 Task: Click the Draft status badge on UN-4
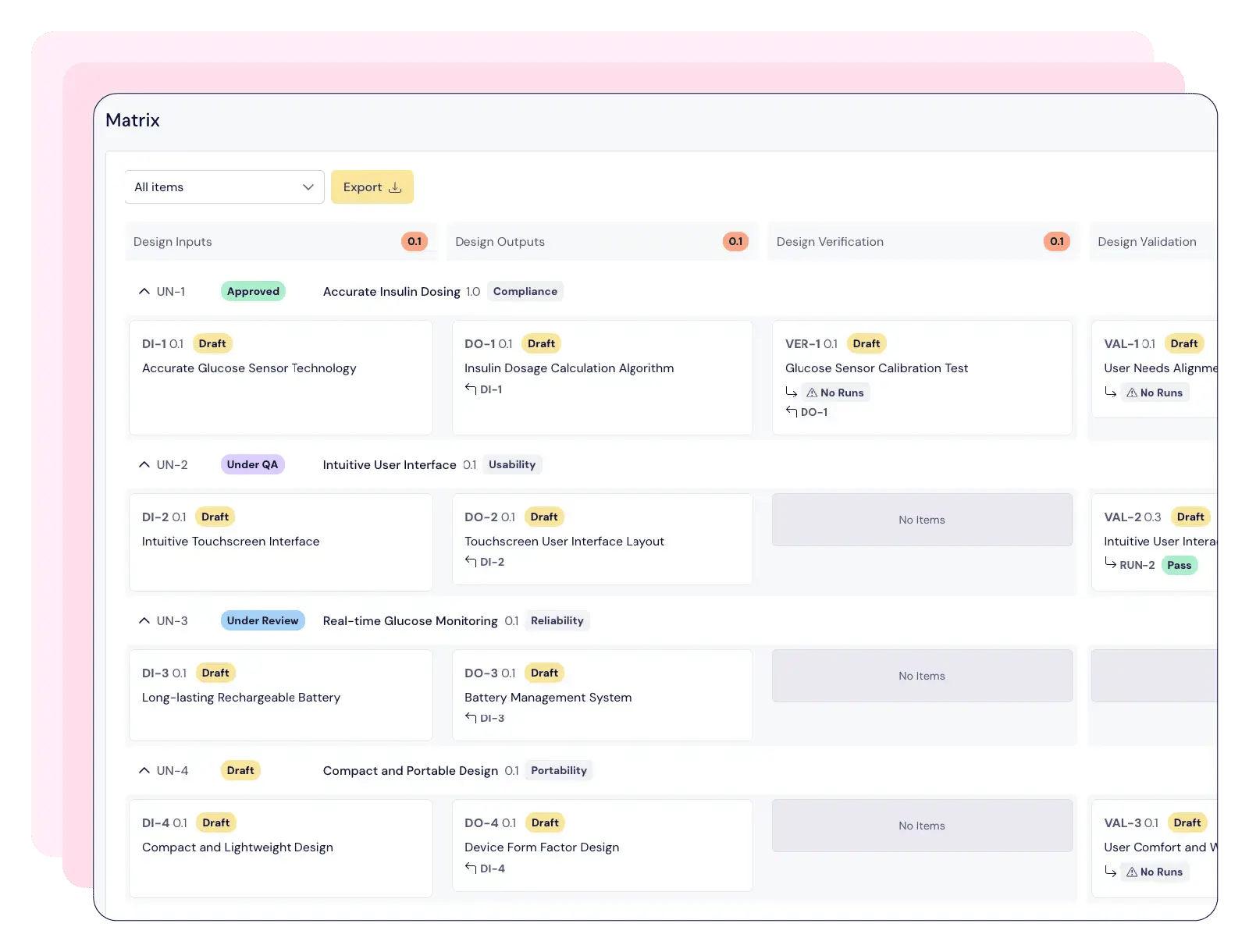[240, 770]
